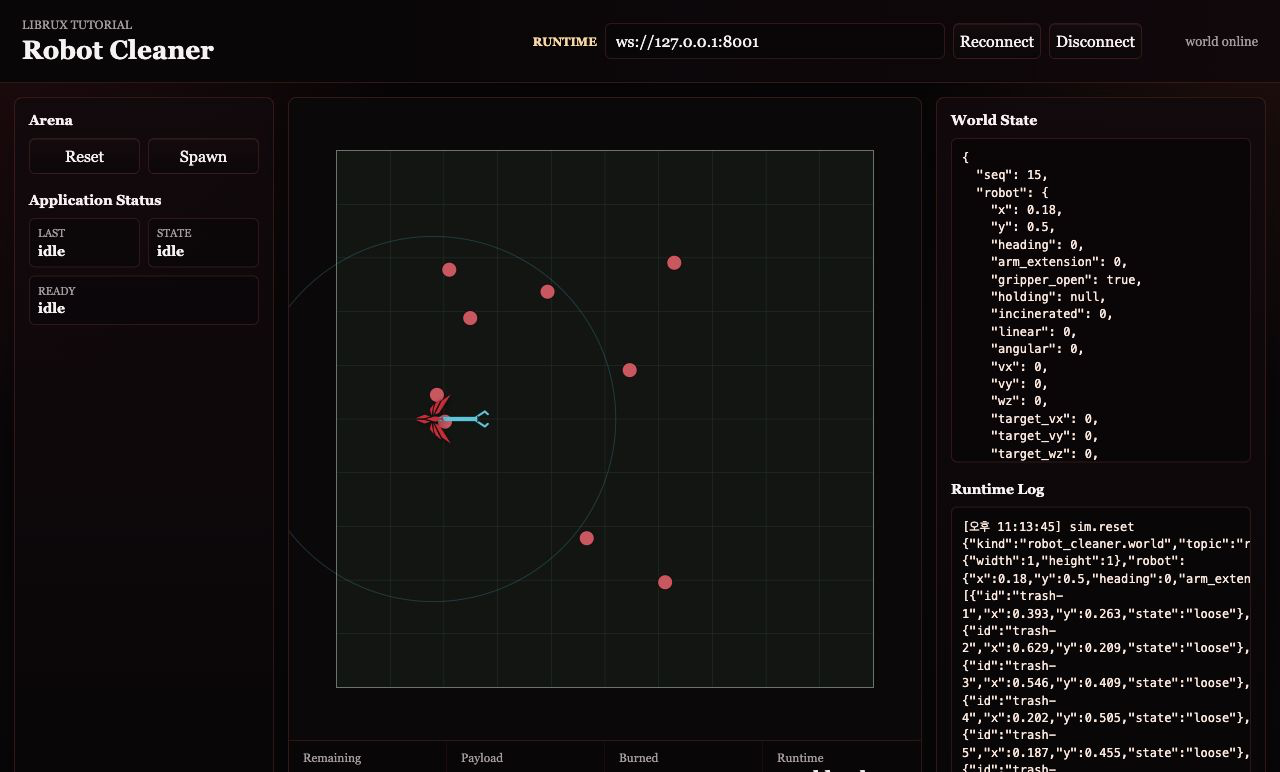Click the leftmost of the arena's two bottom trash dots
This screenshot has width=1280, height=772.
pos(587,538)
